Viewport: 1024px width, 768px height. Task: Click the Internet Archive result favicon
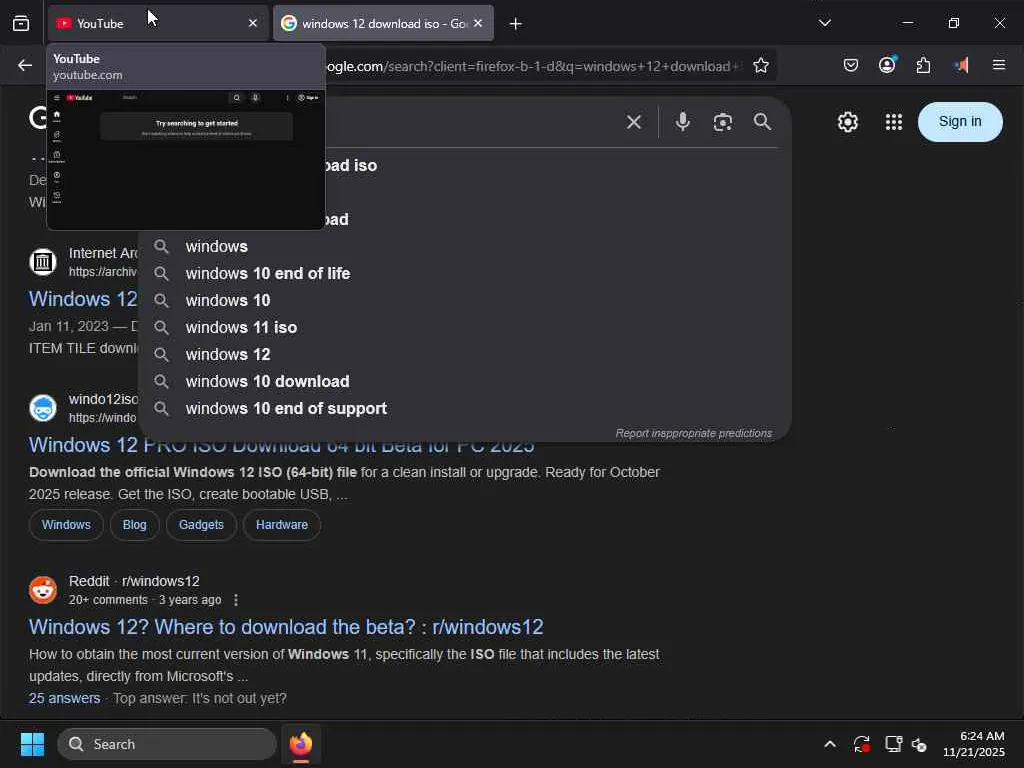[43, 262]
